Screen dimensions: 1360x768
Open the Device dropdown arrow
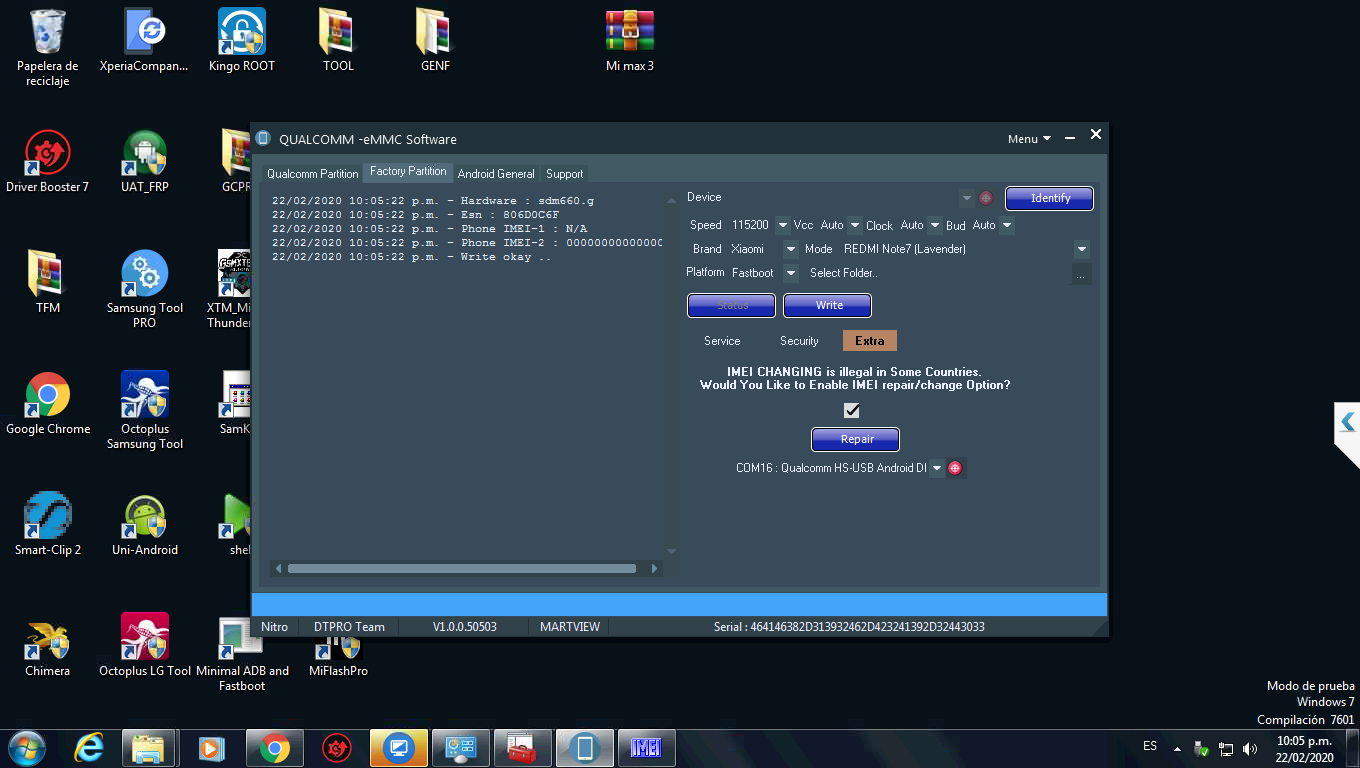pos(966,198)
